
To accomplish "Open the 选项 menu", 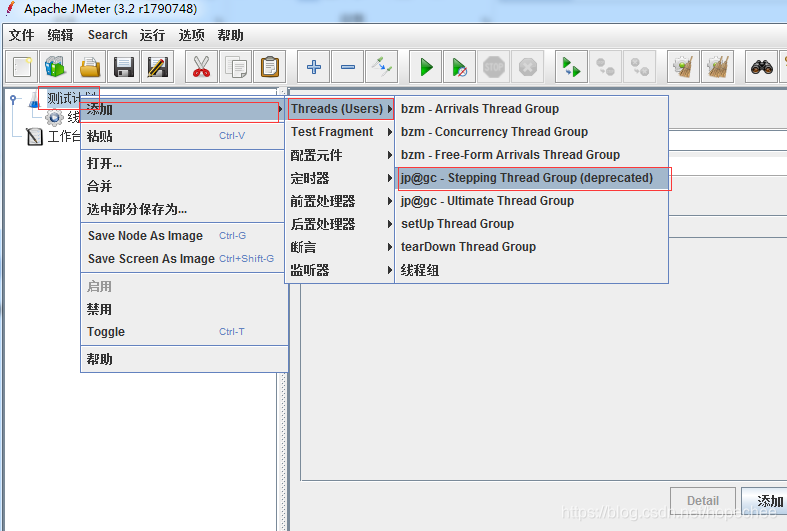I will pos(191,35).
